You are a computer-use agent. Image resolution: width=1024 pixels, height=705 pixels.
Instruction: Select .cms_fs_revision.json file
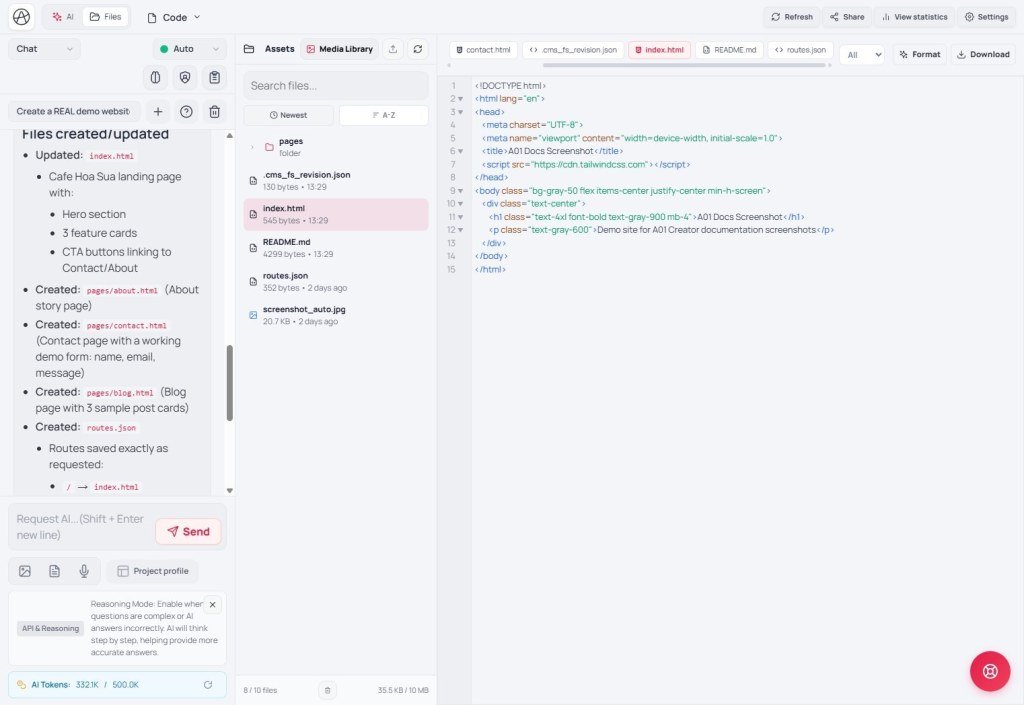click(336, 181)
